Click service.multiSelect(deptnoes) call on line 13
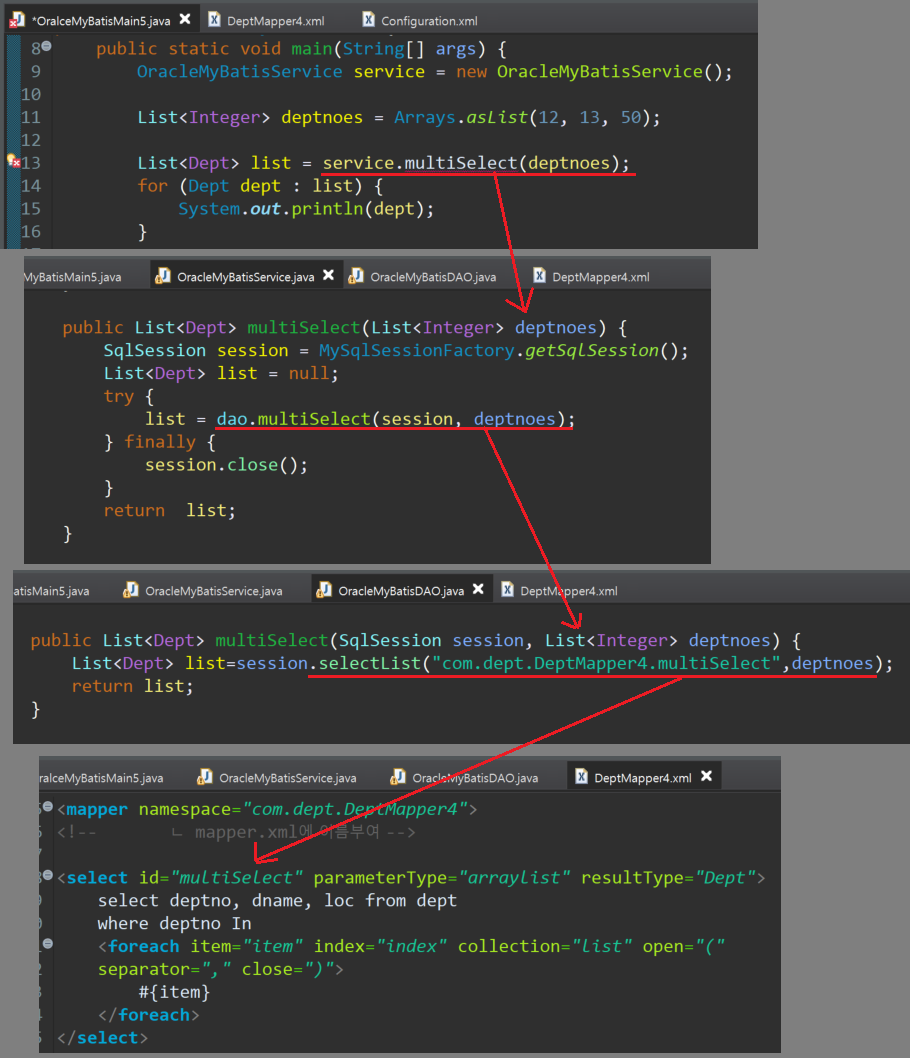 tap(476, 163)
